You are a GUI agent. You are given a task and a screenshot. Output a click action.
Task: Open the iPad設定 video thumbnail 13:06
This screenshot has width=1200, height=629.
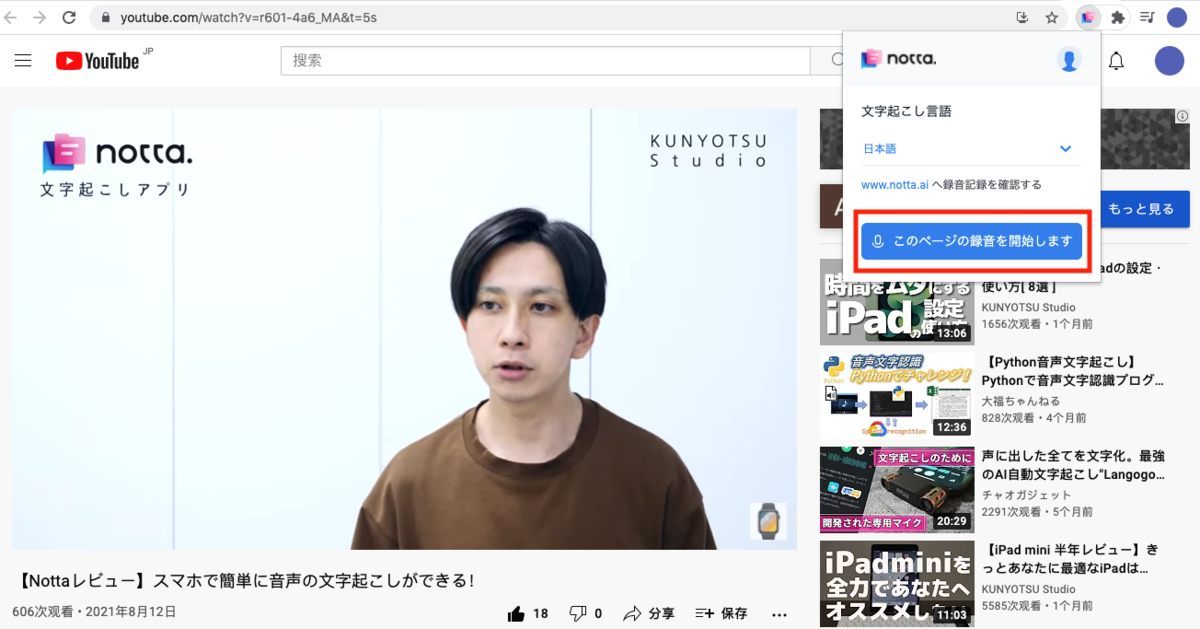(x=896, y=302)
